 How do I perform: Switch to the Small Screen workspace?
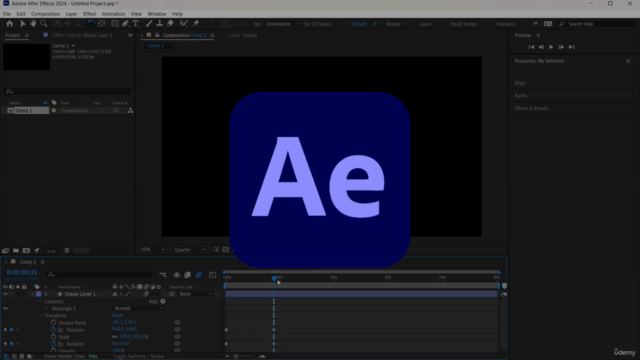click(464, 24)
